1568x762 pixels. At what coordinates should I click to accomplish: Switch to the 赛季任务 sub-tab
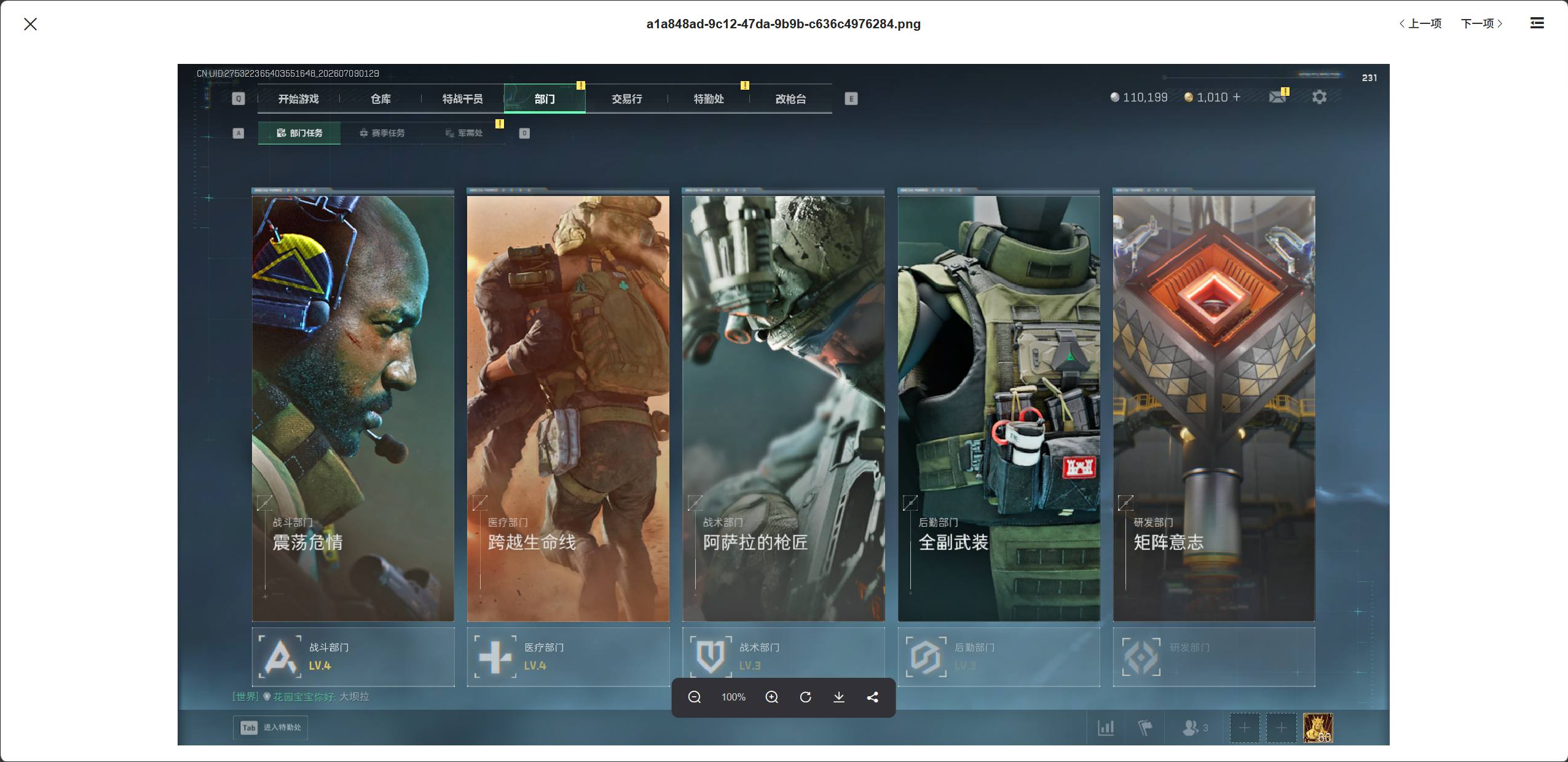(382, 133)
